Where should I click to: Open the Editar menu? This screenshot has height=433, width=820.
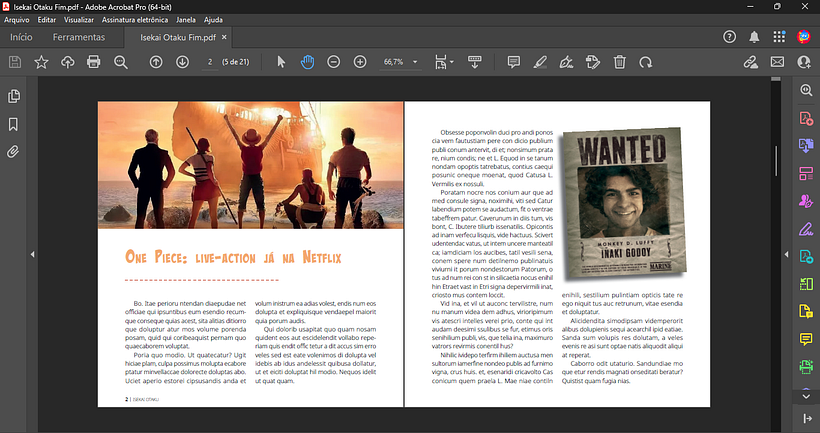[47, 20]
